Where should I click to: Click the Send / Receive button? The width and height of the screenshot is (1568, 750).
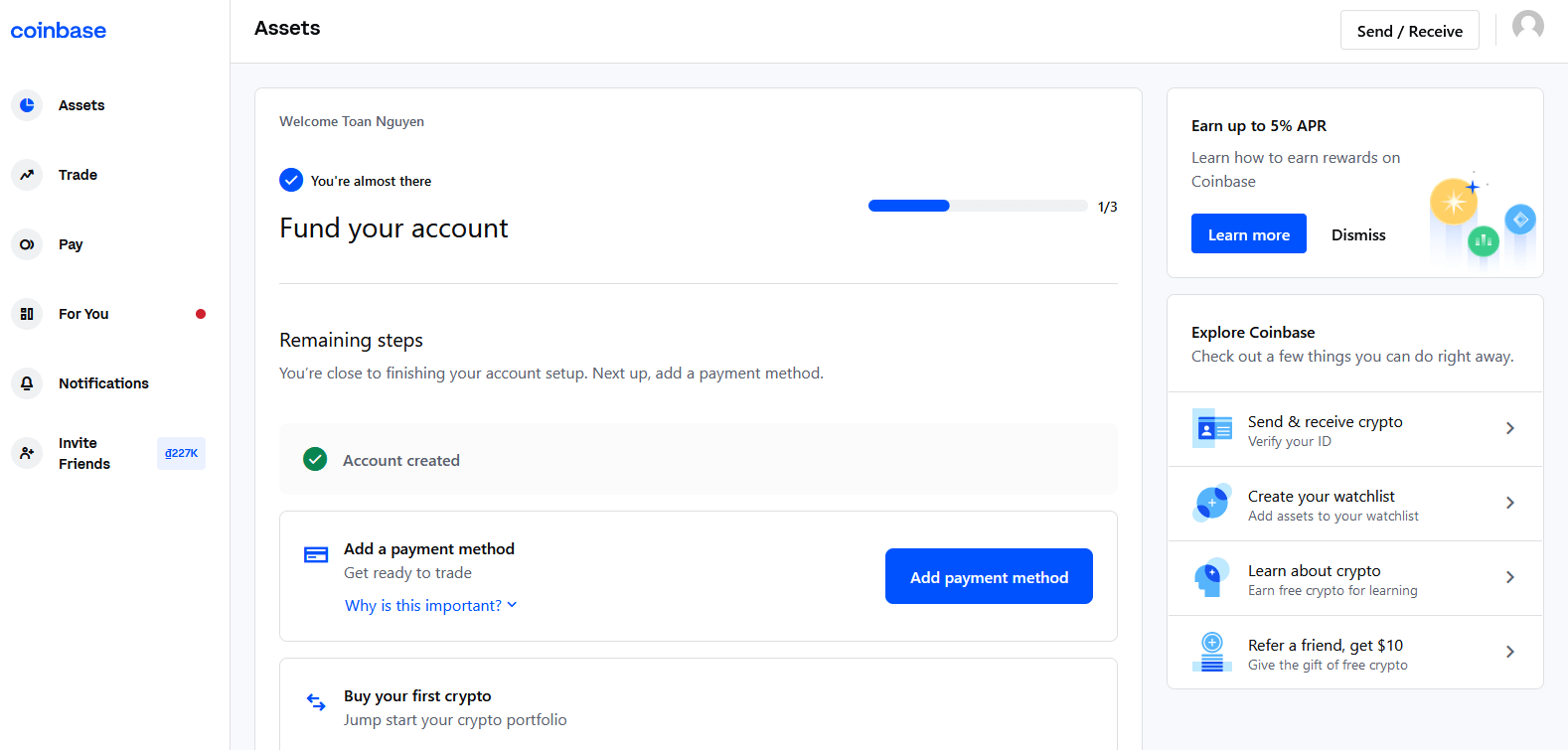[1409, 31]
